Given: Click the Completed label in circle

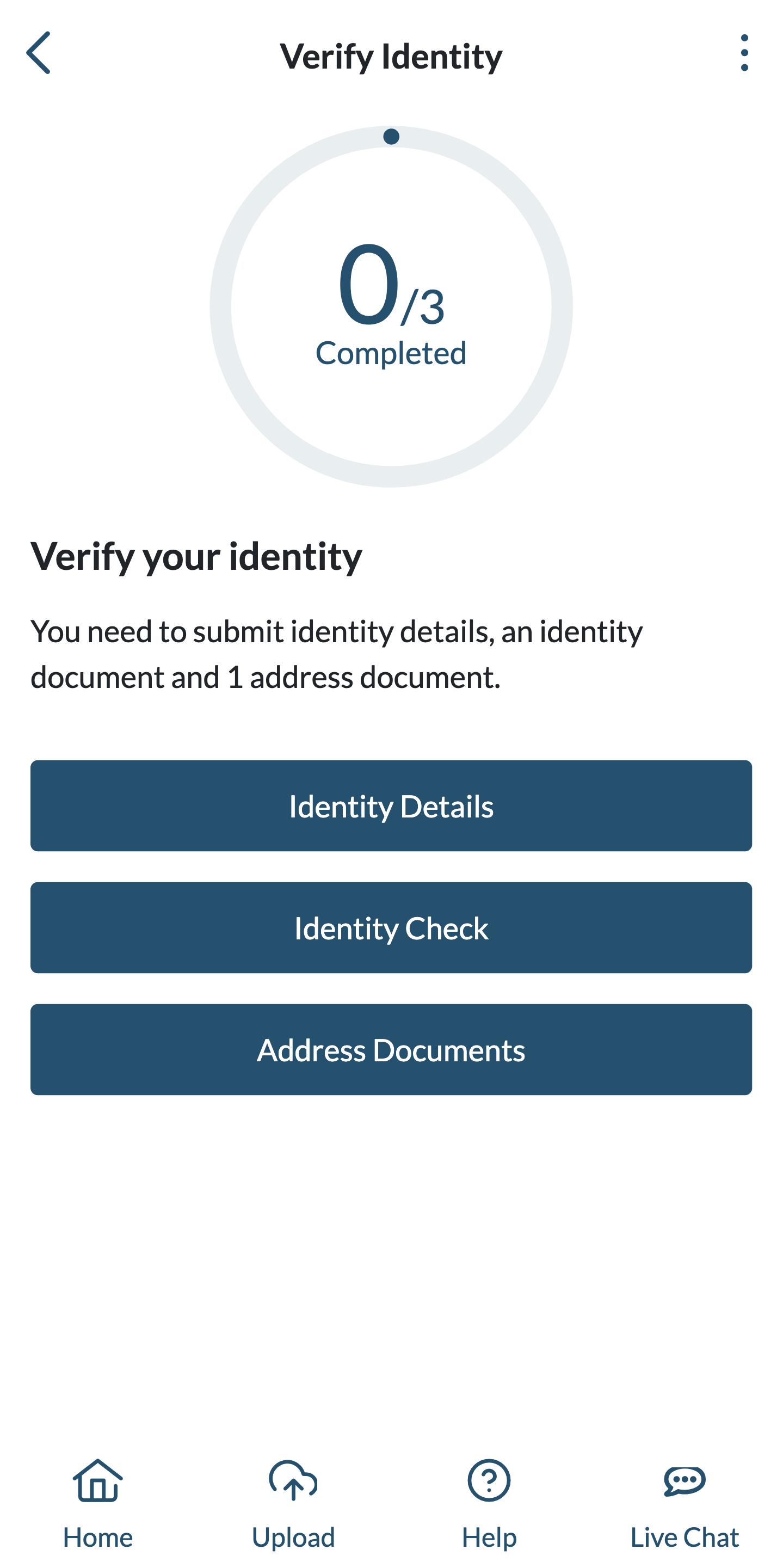Looking at the screenshot, I should click(x=391, y=353).
